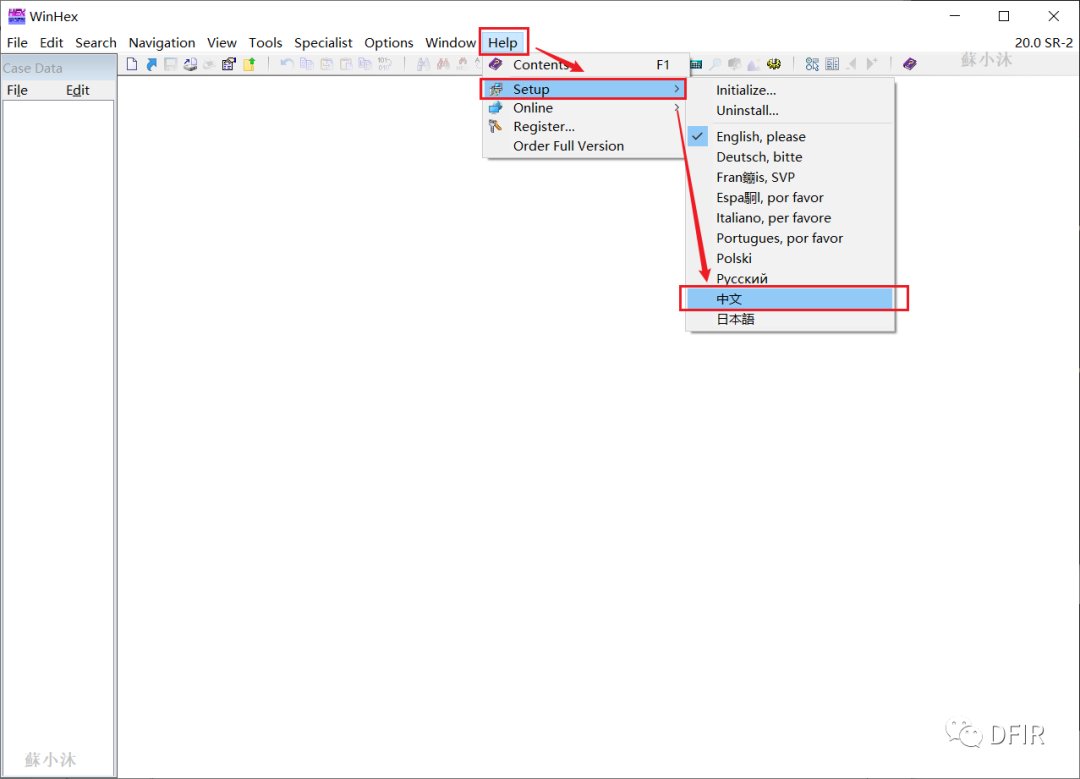Viewport: 1080px width, 779px height.
Task: Click the Forward navigation arrow icon
Action: point(872,64)
